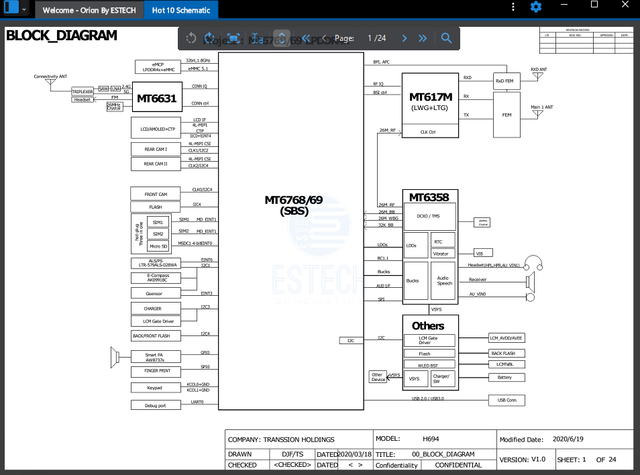Switch to Welcome - Orion By ESTECH tab
This screenshot has height=475, width=640.
[89, 8]
